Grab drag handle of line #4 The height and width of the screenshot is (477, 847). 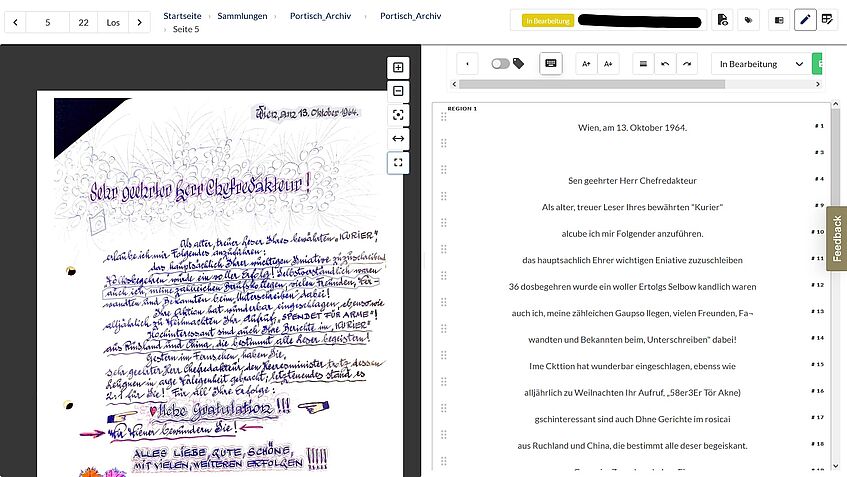point(443,170)
